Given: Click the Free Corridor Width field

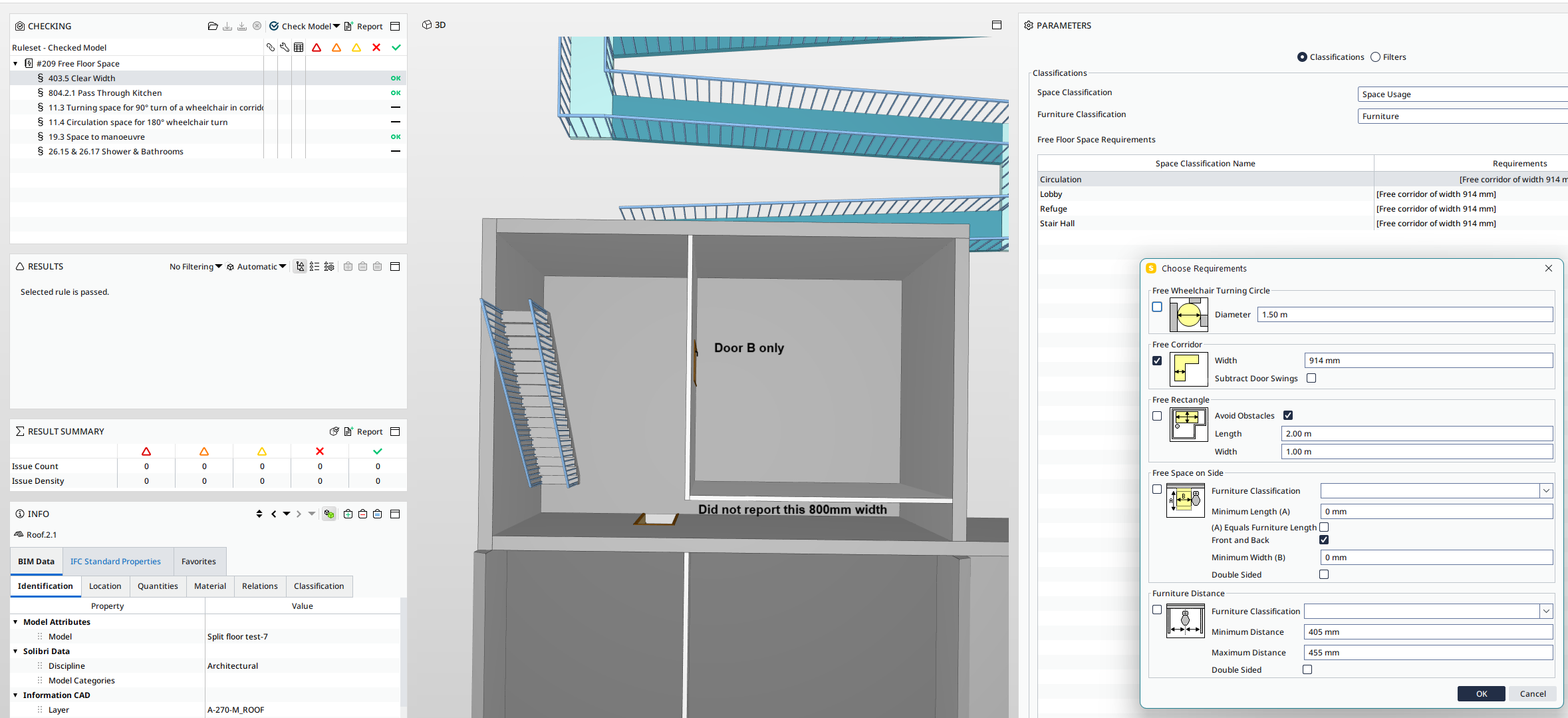Looking at the screenshot, I should (x=1428, y=360).
